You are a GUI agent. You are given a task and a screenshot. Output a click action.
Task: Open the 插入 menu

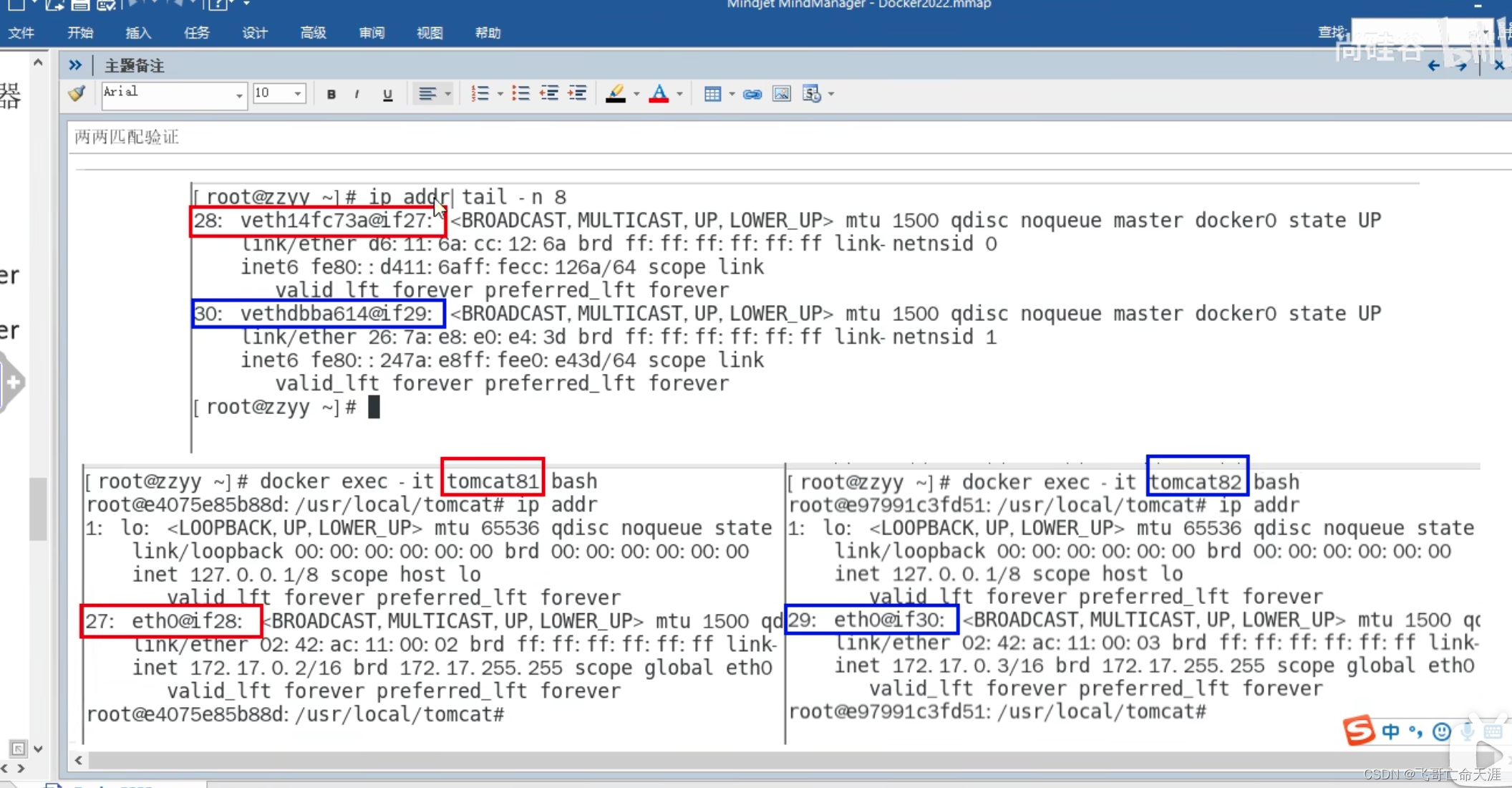click(x=139, y=33)
